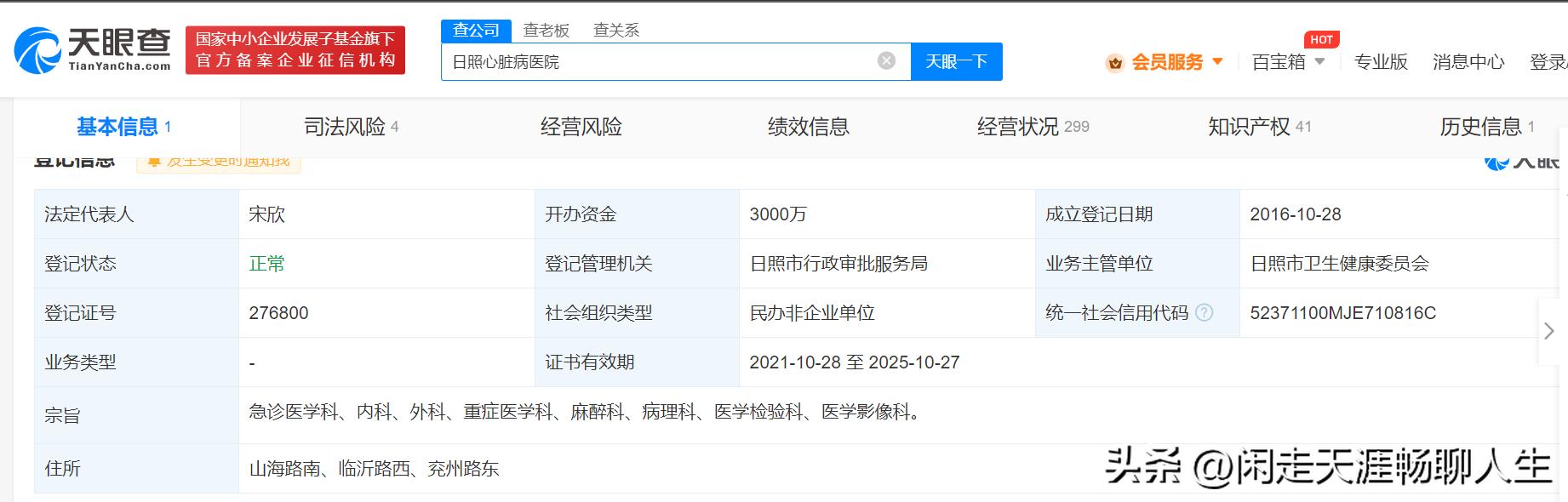1568x502 pixels.
Task: Click the 登记管理机关 label
Action: pos(598,264)
